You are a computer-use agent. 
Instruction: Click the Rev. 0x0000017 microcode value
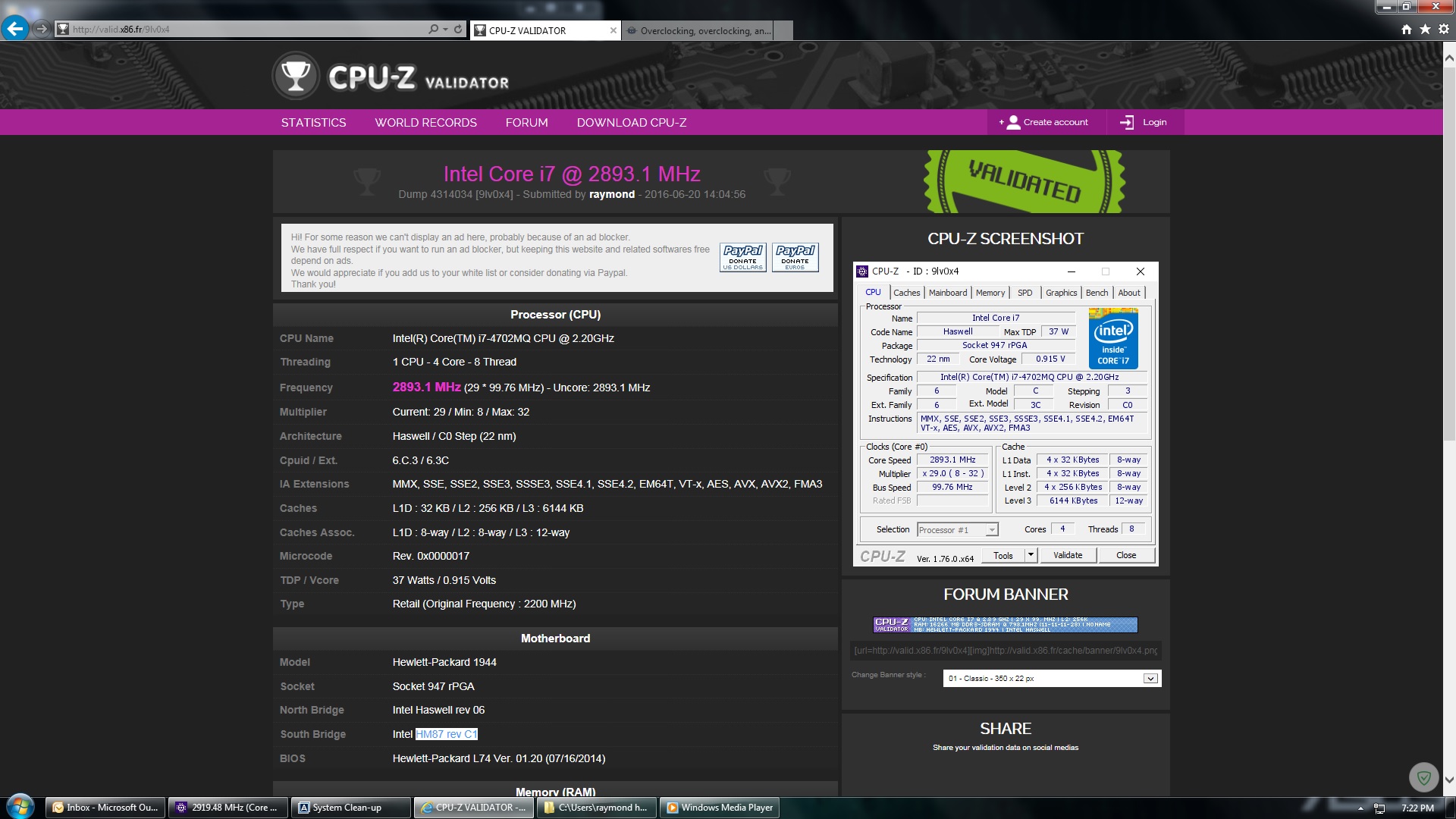(431, 556)
